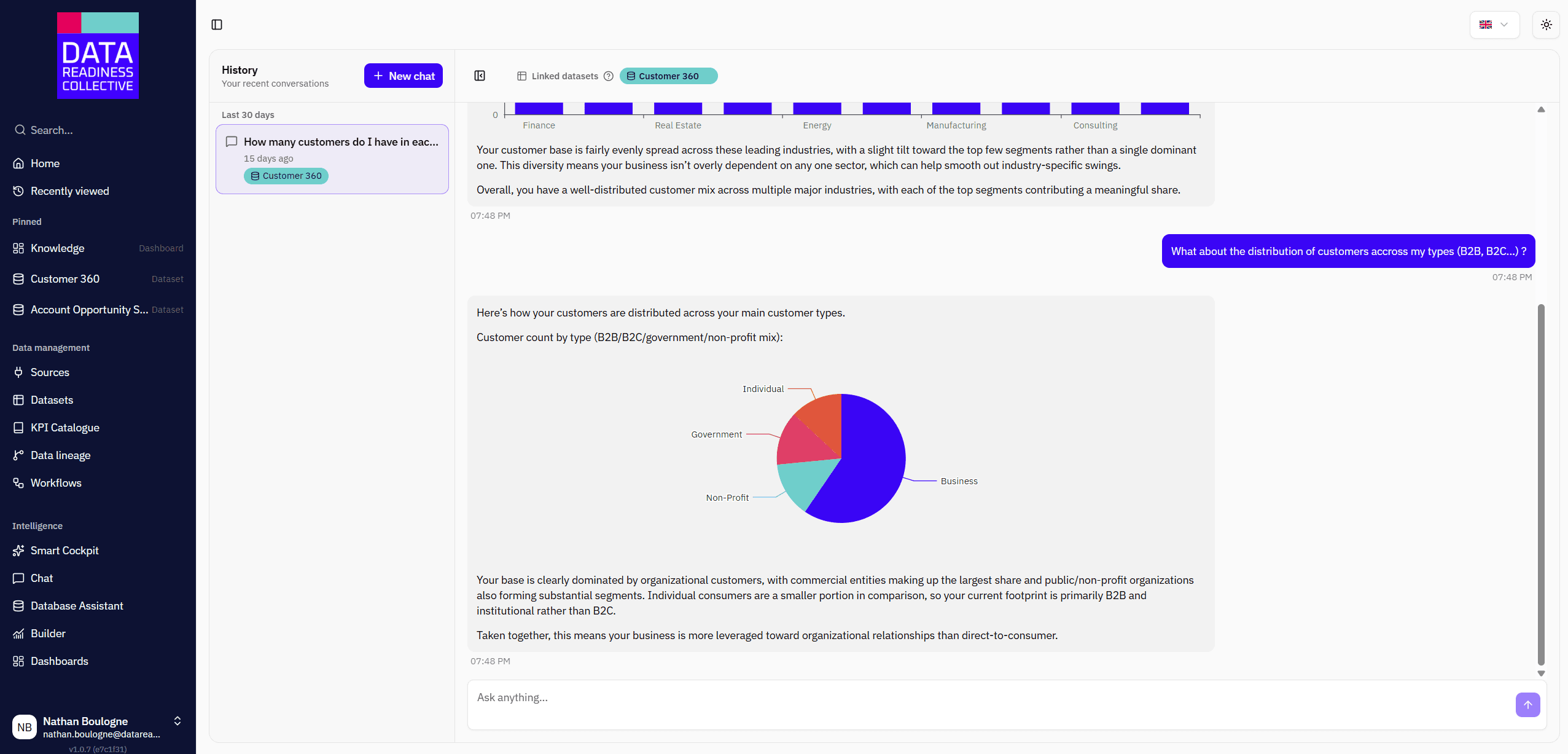
Task: Click the Real Estate axis label
Action: 677,125
